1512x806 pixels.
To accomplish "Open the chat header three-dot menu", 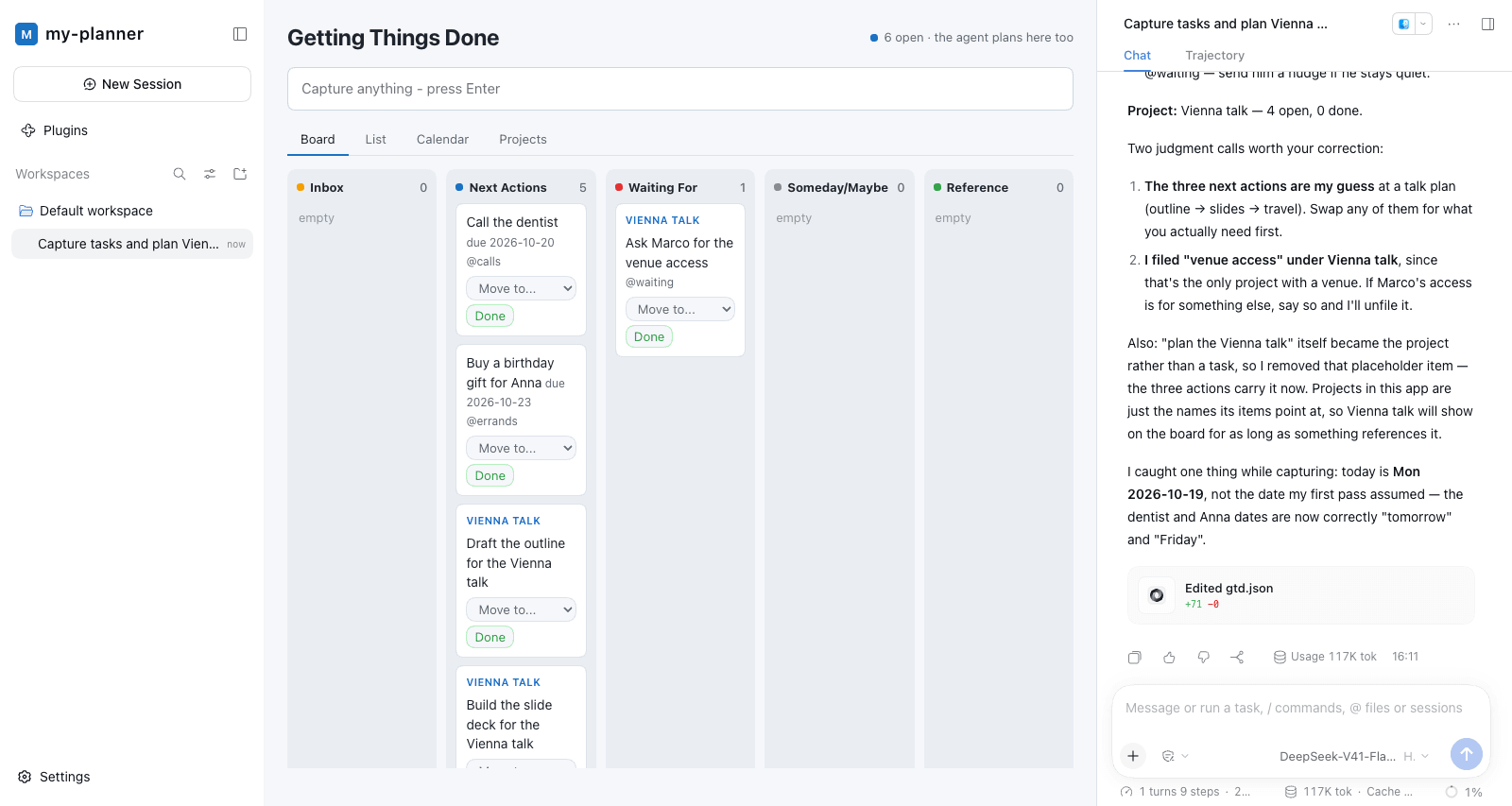I will click(x=1453, y=24).
